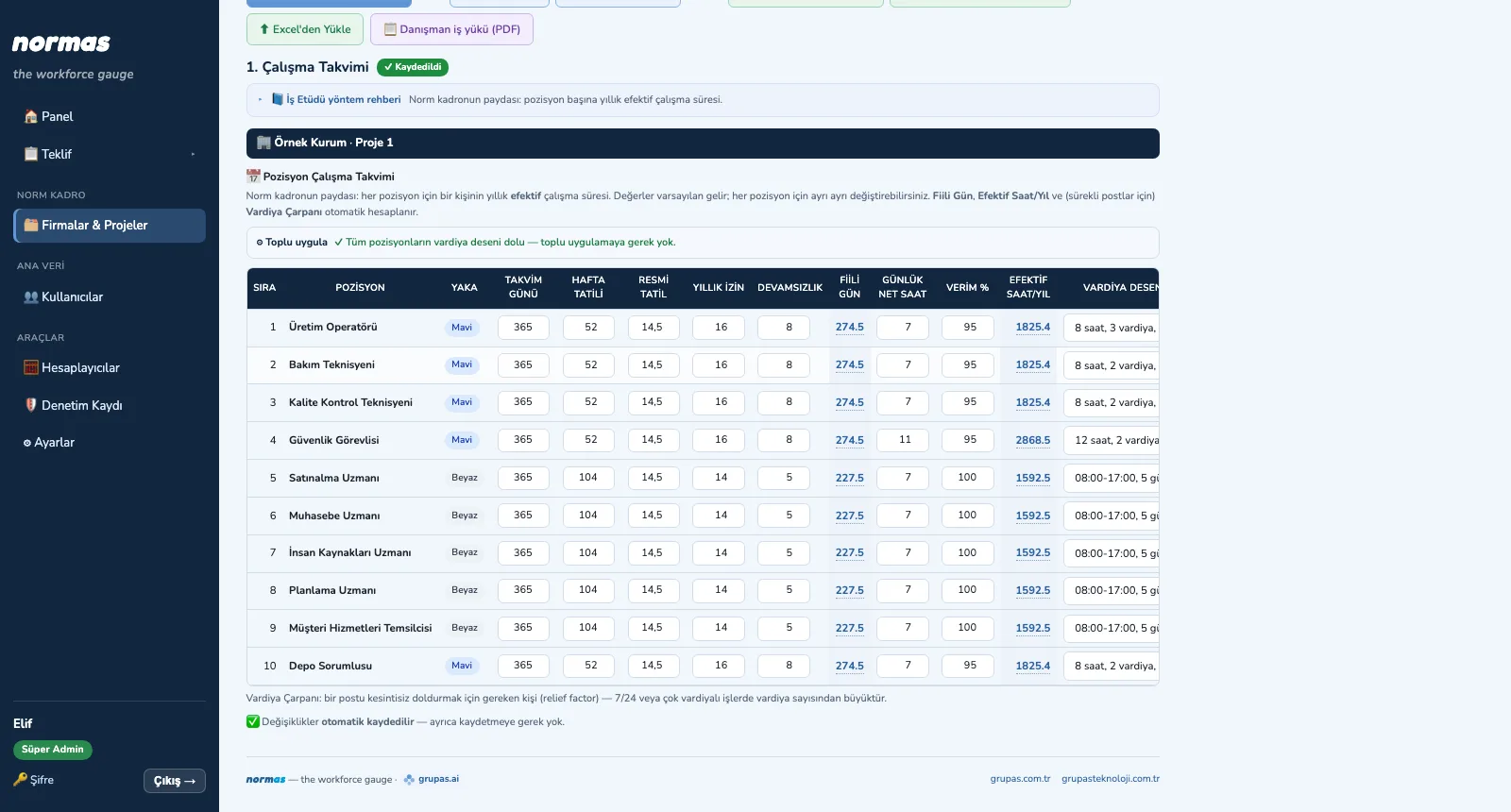Open the Panel home icon
1511x812 pixels.
coord(31,117)
